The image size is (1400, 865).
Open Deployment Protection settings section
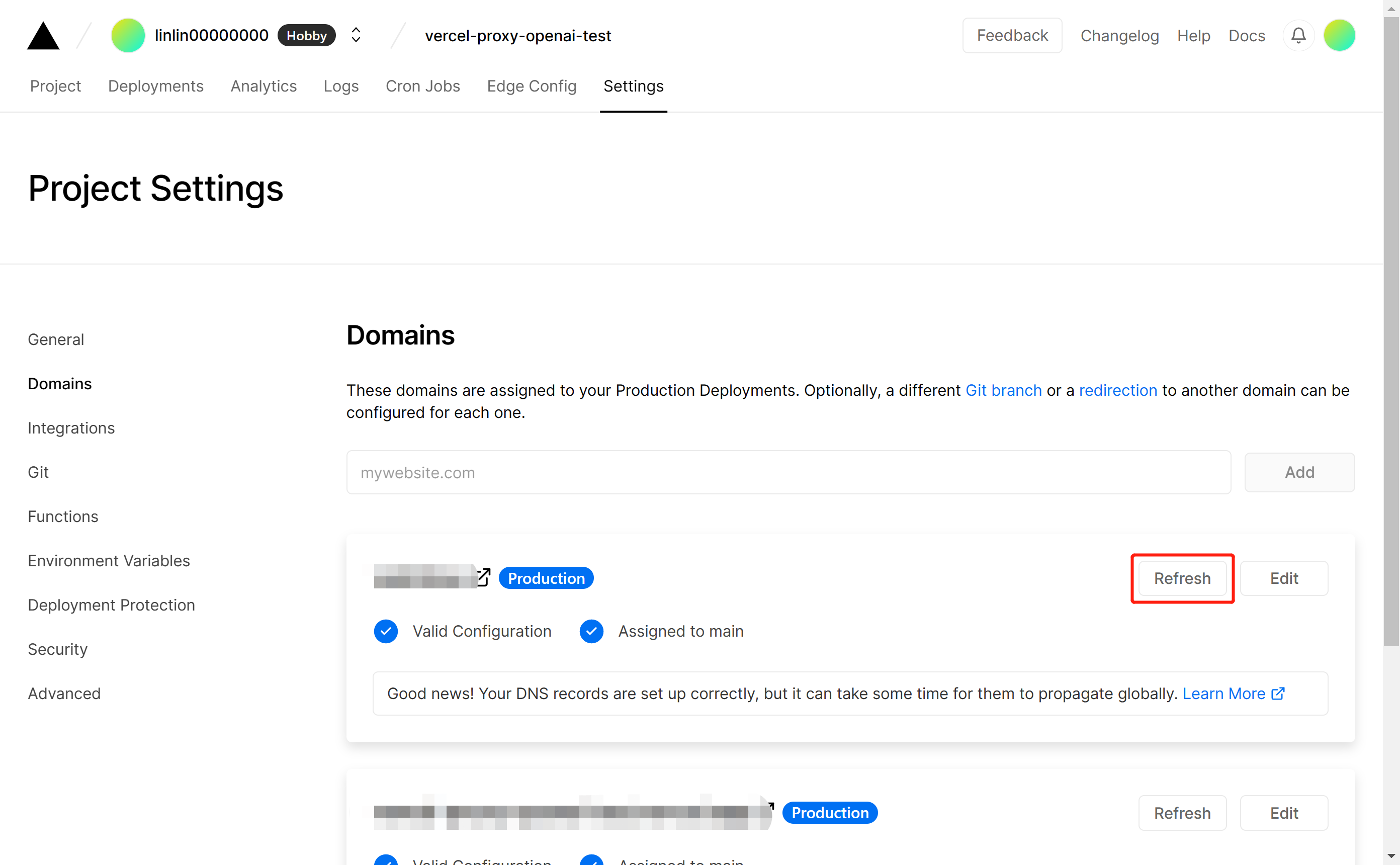(x=112, y=604)
